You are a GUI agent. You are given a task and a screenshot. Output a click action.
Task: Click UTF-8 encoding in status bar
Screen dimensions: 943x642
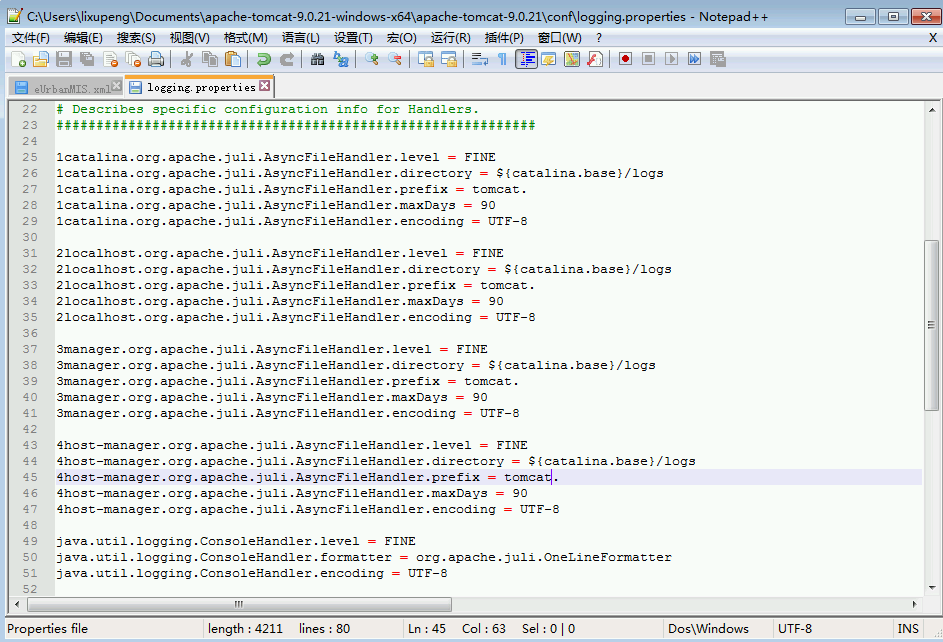click(x=794, y=629)
